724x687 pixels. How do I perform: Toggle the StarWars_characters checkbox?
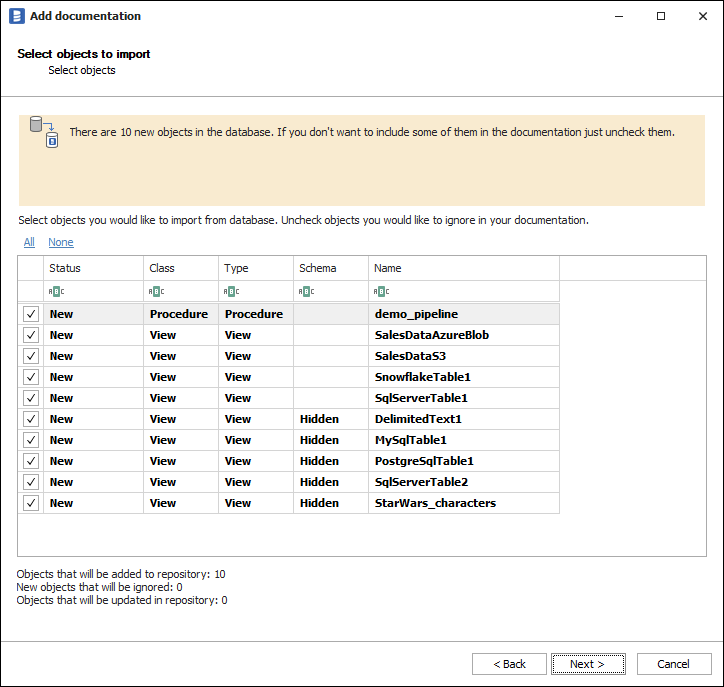(31, 503)
